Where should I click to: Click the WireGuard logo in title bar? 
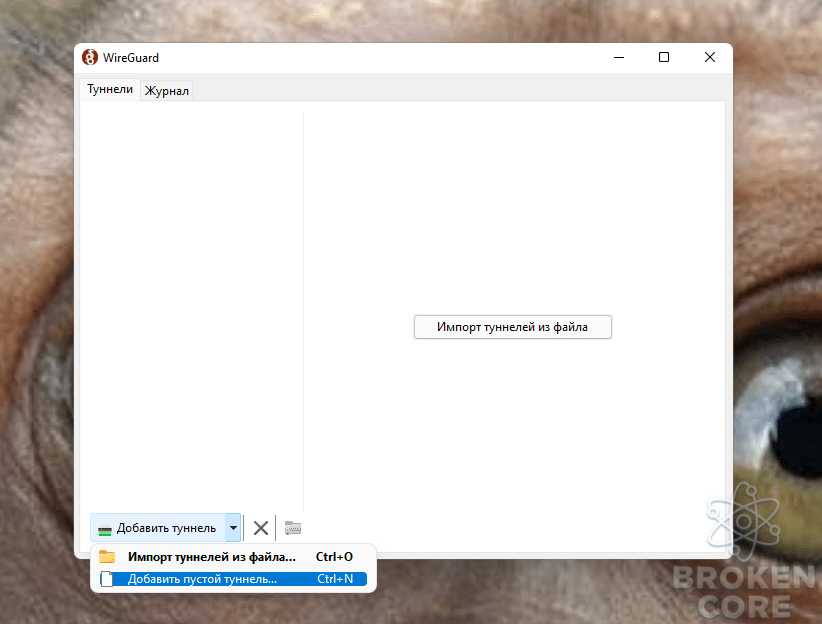tap(90, 57)
